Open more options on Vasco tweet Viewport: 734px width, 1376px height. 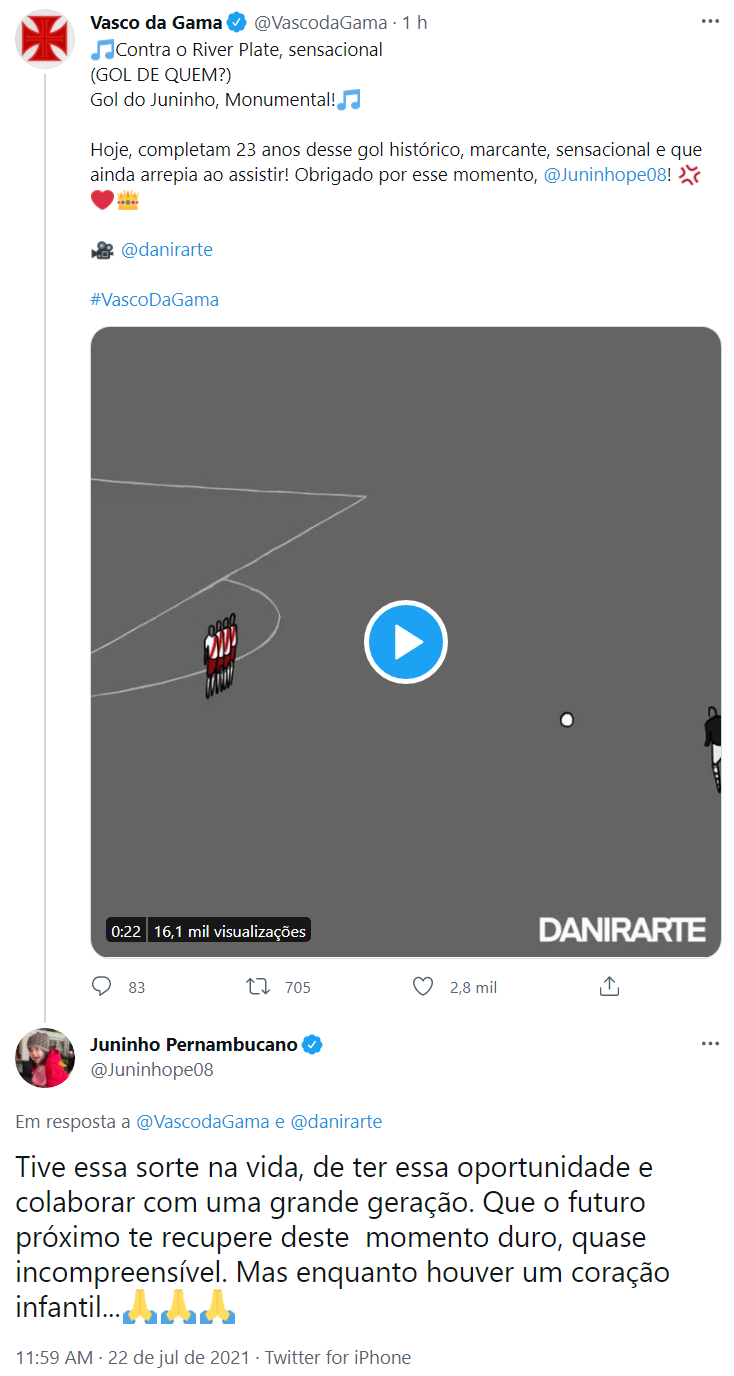710,22
